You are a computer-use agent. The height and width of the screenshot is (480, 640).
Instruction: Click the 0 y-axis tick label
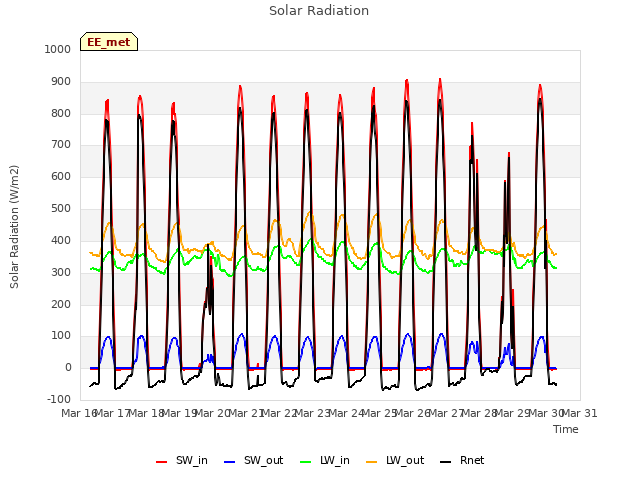point(68,367)
